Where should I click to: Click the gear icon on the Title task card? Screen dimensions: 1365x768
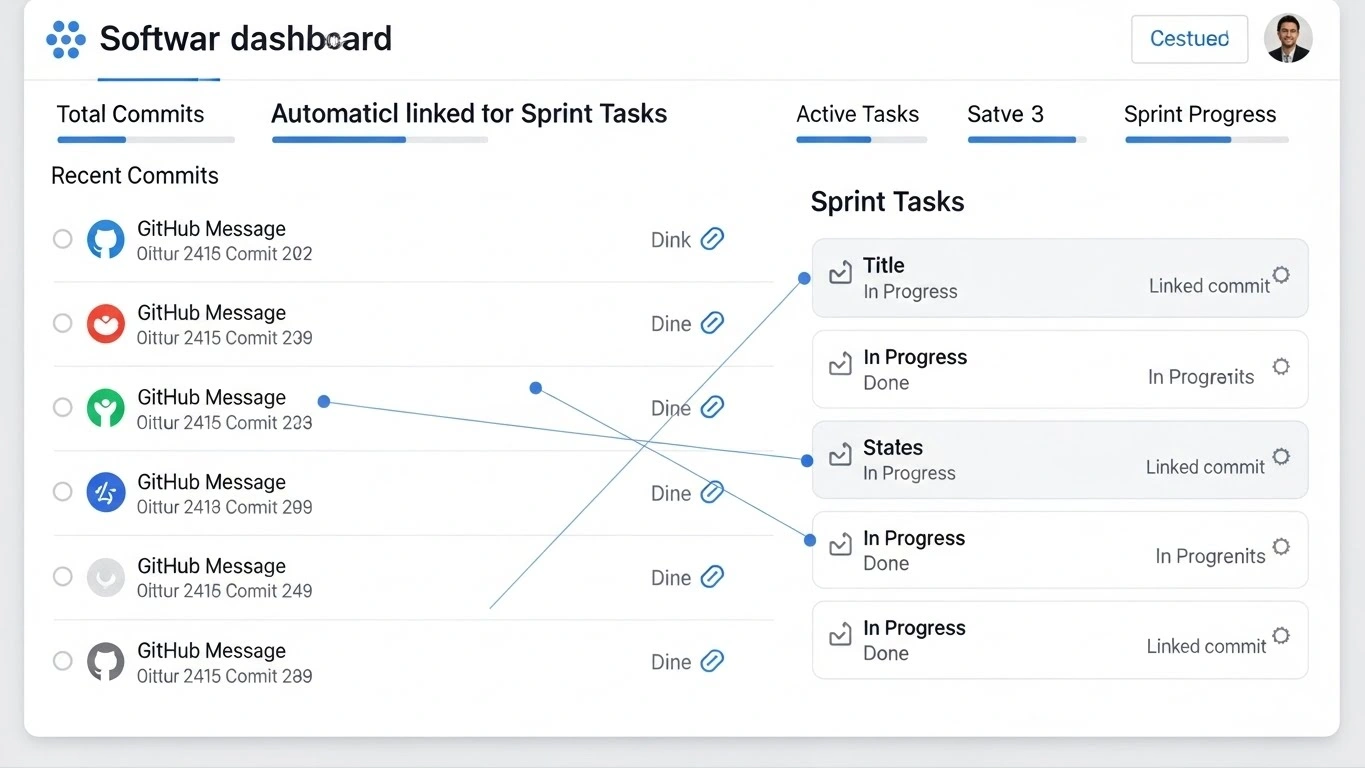1281,275
